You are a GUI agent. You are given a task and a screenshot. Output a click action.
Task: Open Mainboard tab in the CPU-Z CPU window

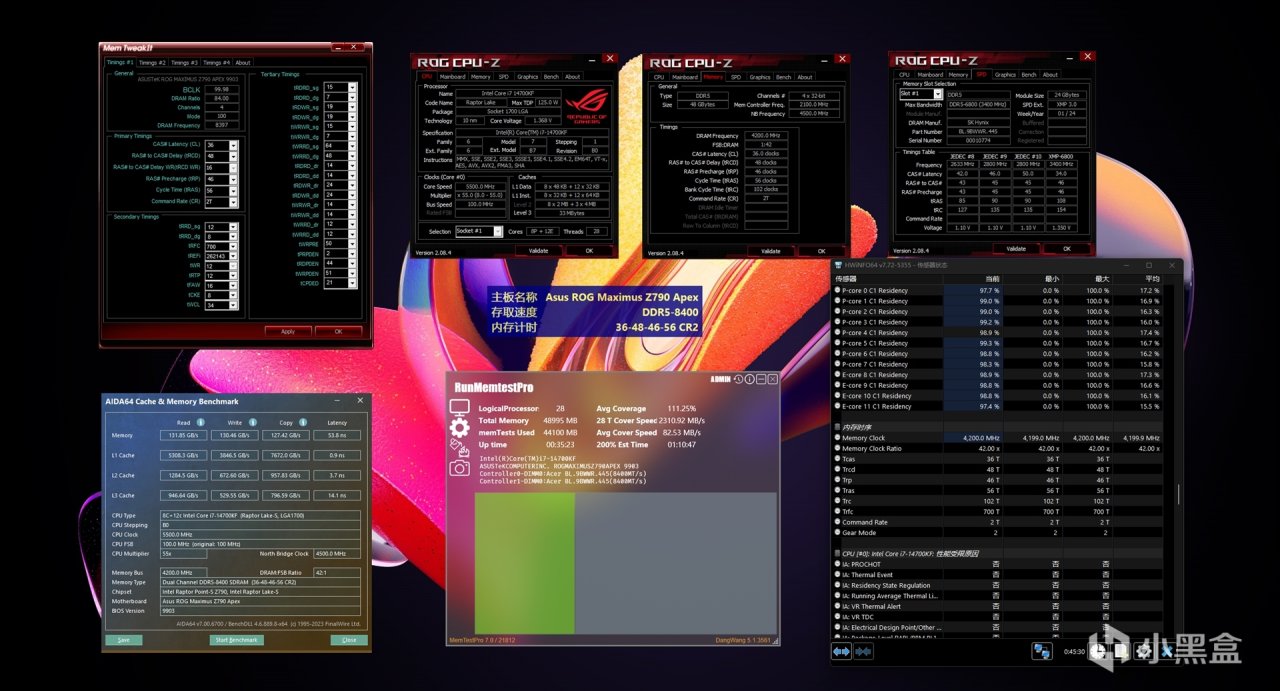(453, 76)
